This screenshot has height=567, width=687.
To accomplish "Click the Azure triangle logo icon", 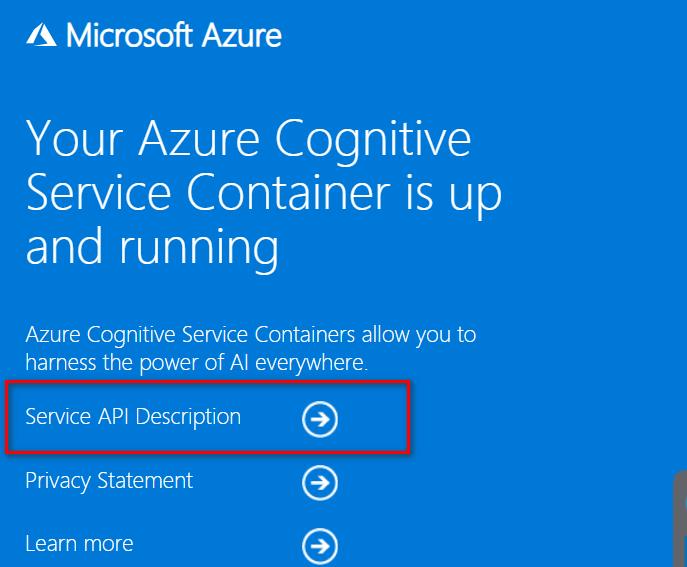I will tap(42, 36).
